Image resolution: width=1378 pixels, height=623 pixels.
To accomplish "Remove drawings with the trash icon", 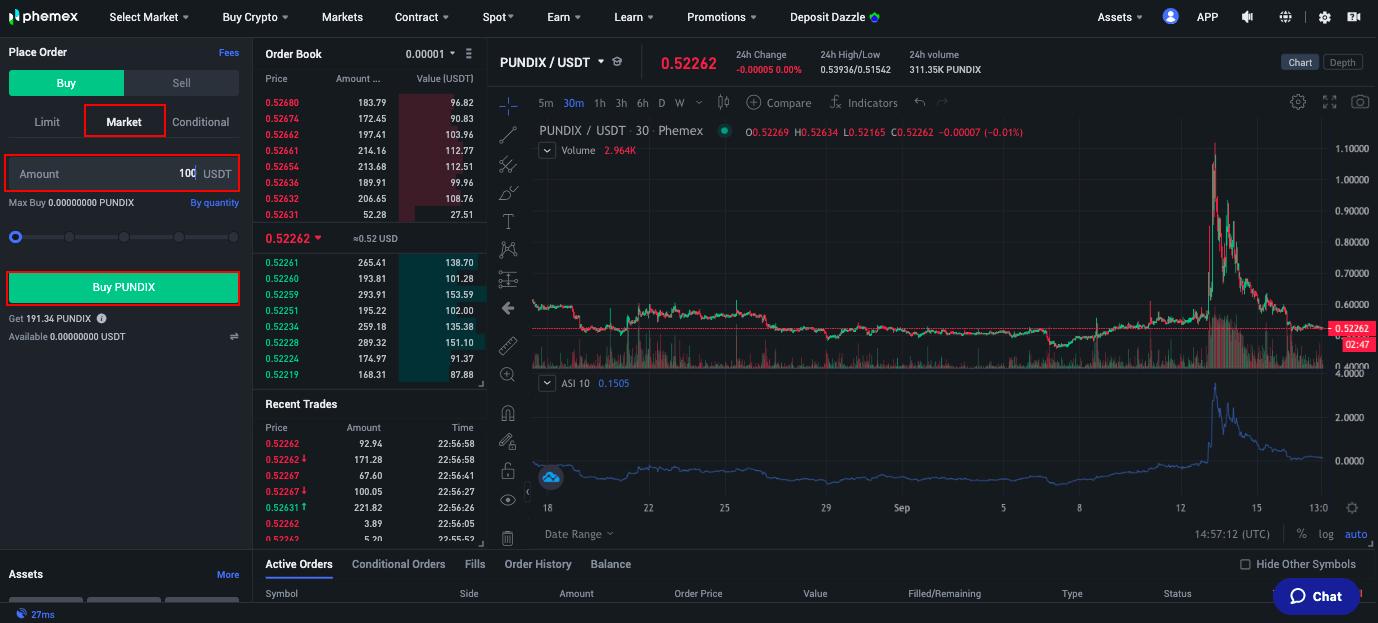I will [x=507, y=537].
